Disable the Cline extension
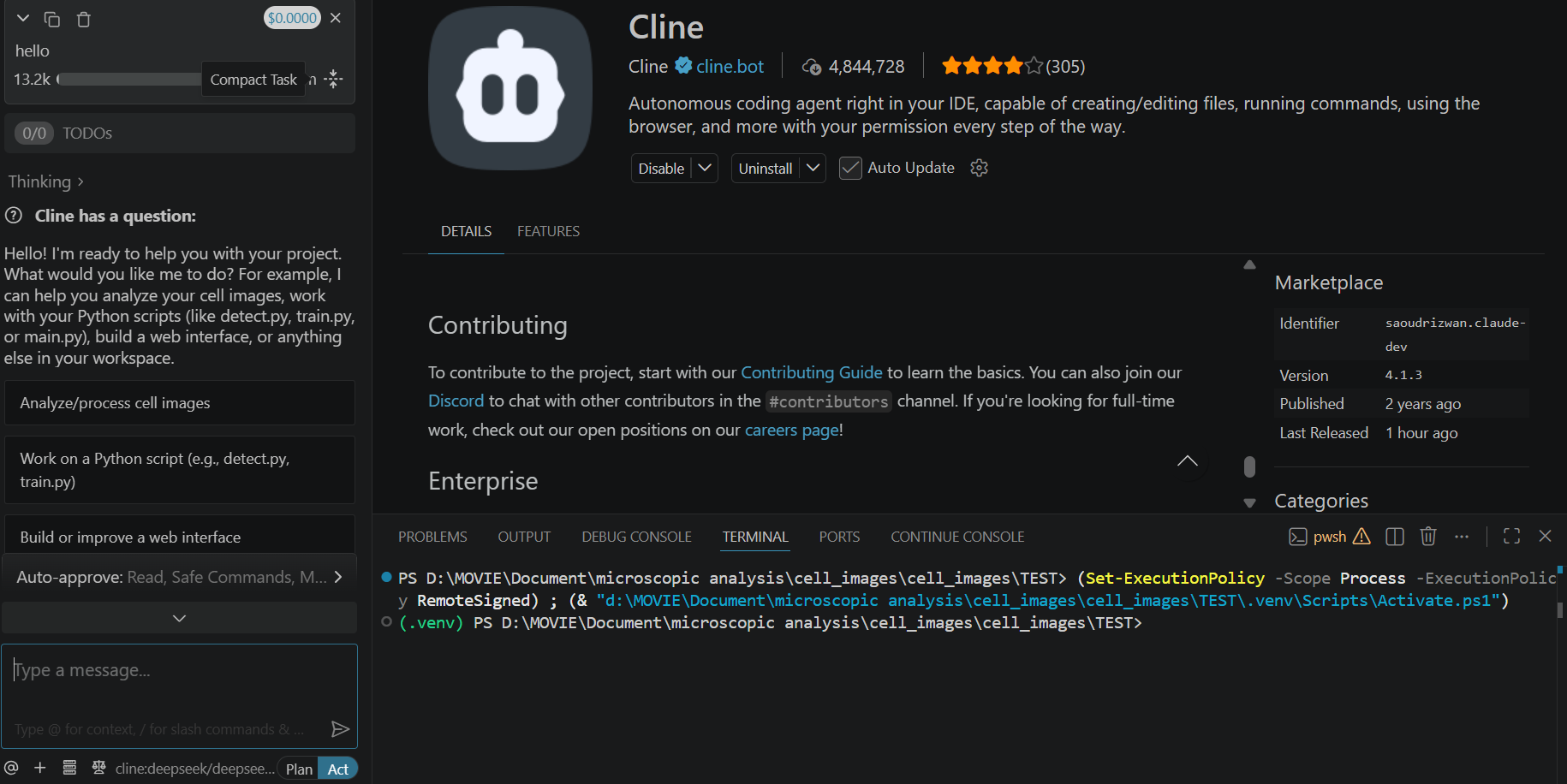The width and height of the screenshot is (1567, 784). pos(661,169)
